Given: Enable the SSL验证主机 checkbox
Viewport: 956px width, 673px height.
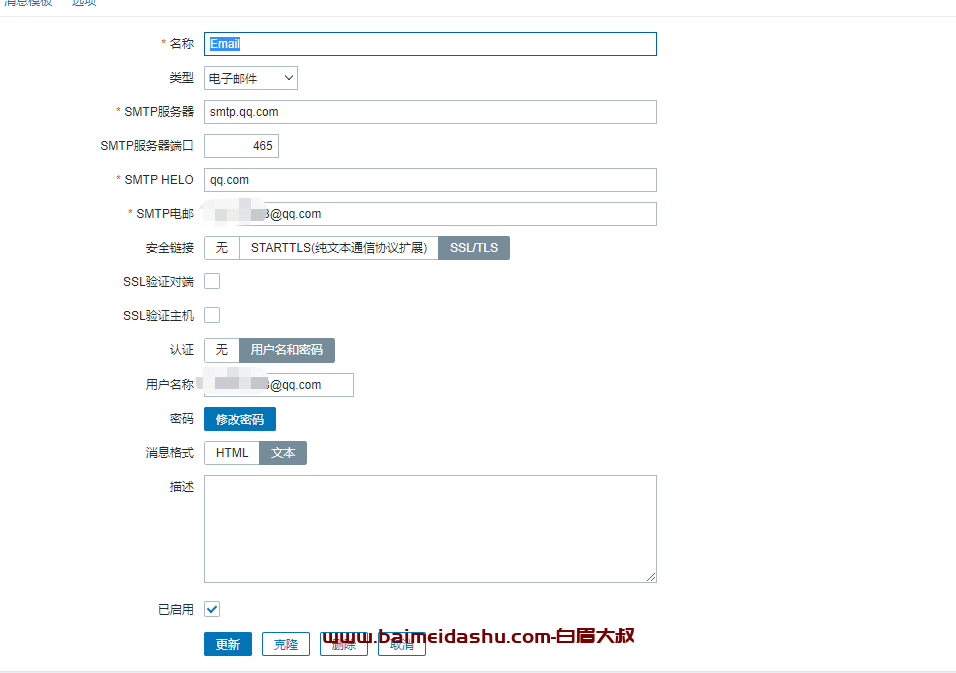Looking at the screenshot, I should tap(212, 315).
